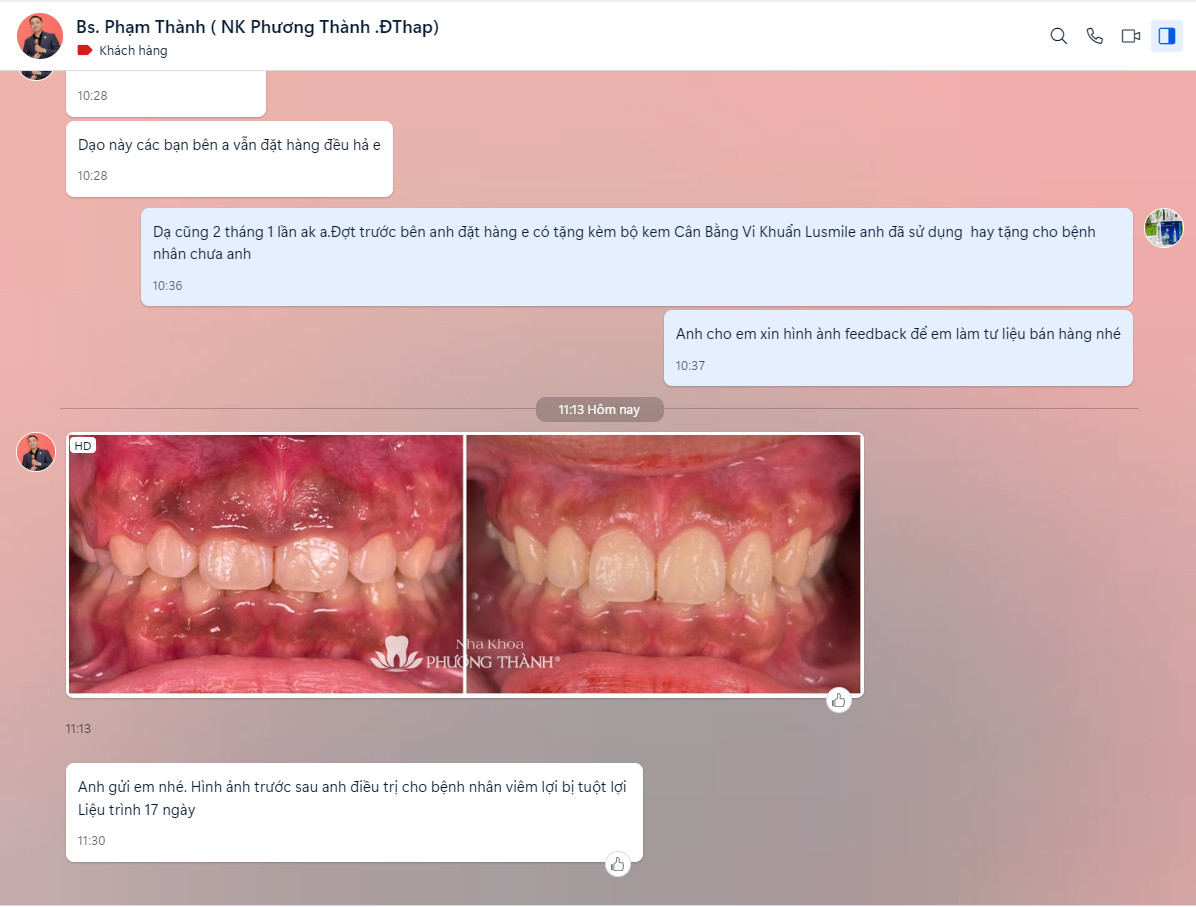Like the before-after teeth photo
The width and height of the screenshot is (1196, 907).
coord(839,700)
